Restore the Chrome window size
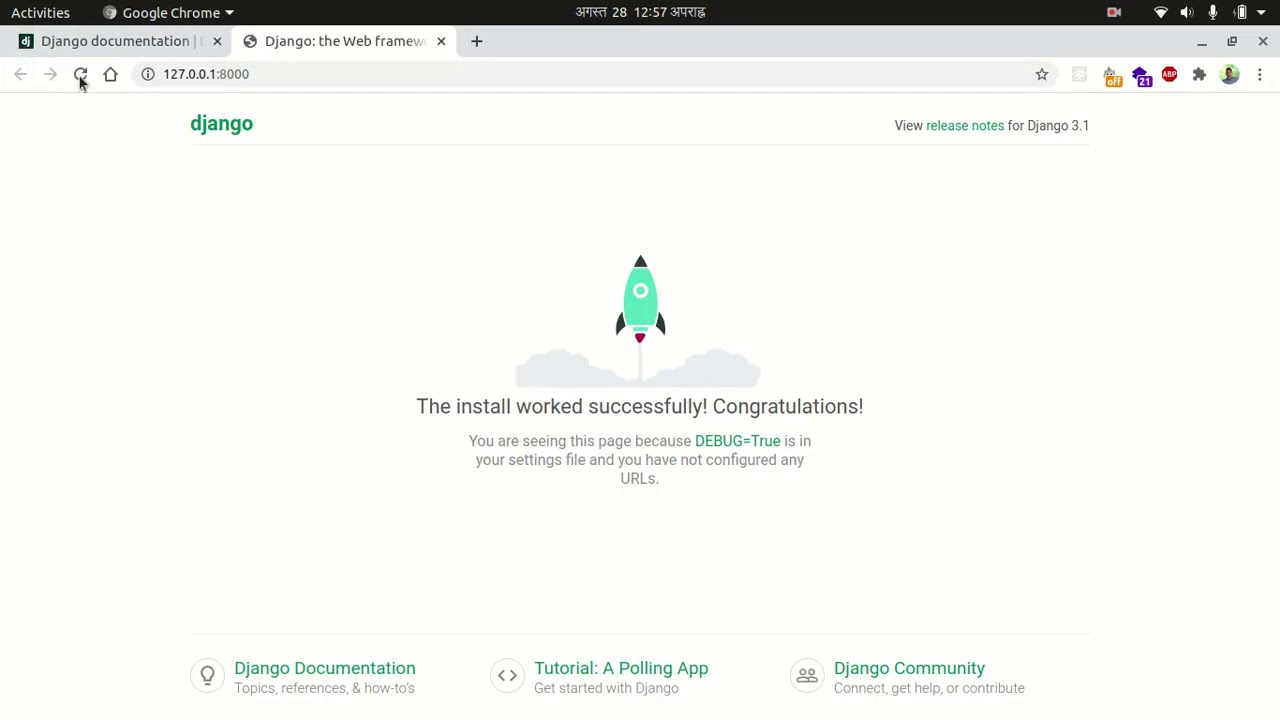Viewport: 1280px width, 720px height. pos(1232,41)
